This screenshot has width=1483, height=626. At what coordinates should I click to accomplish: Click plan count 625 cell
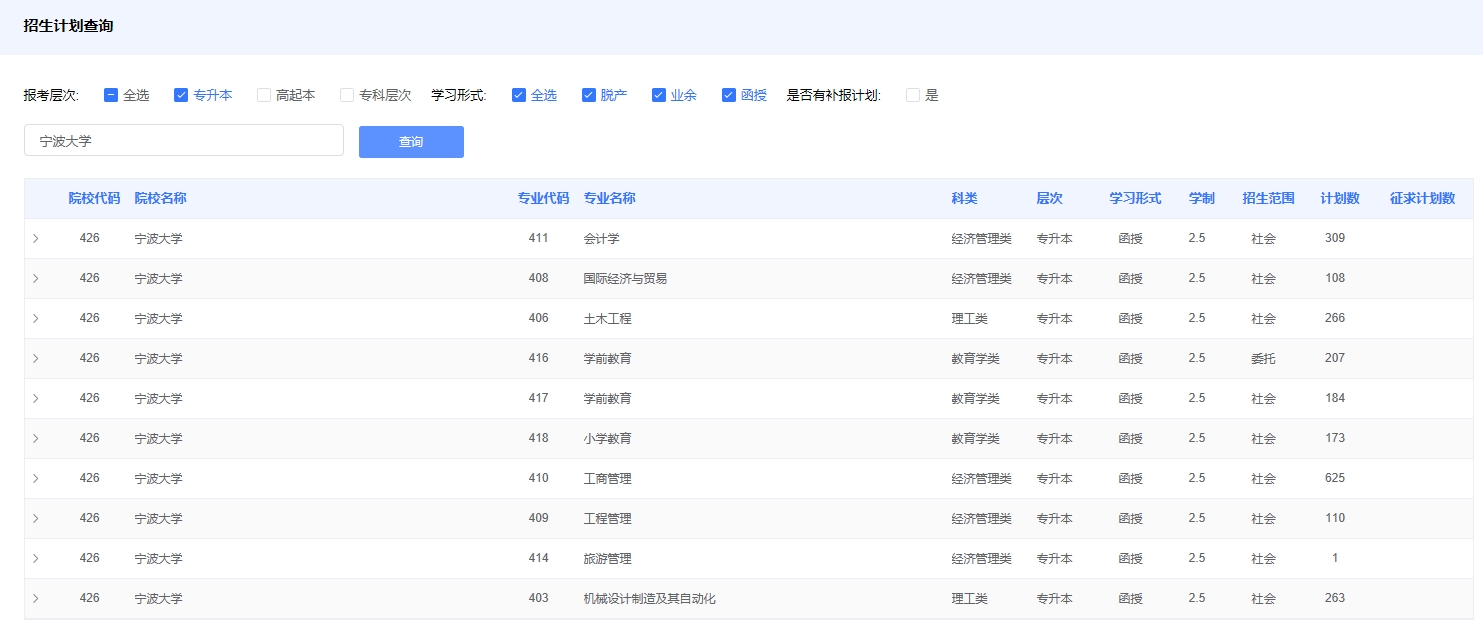pyautogui.click(x=1335, y=478)
